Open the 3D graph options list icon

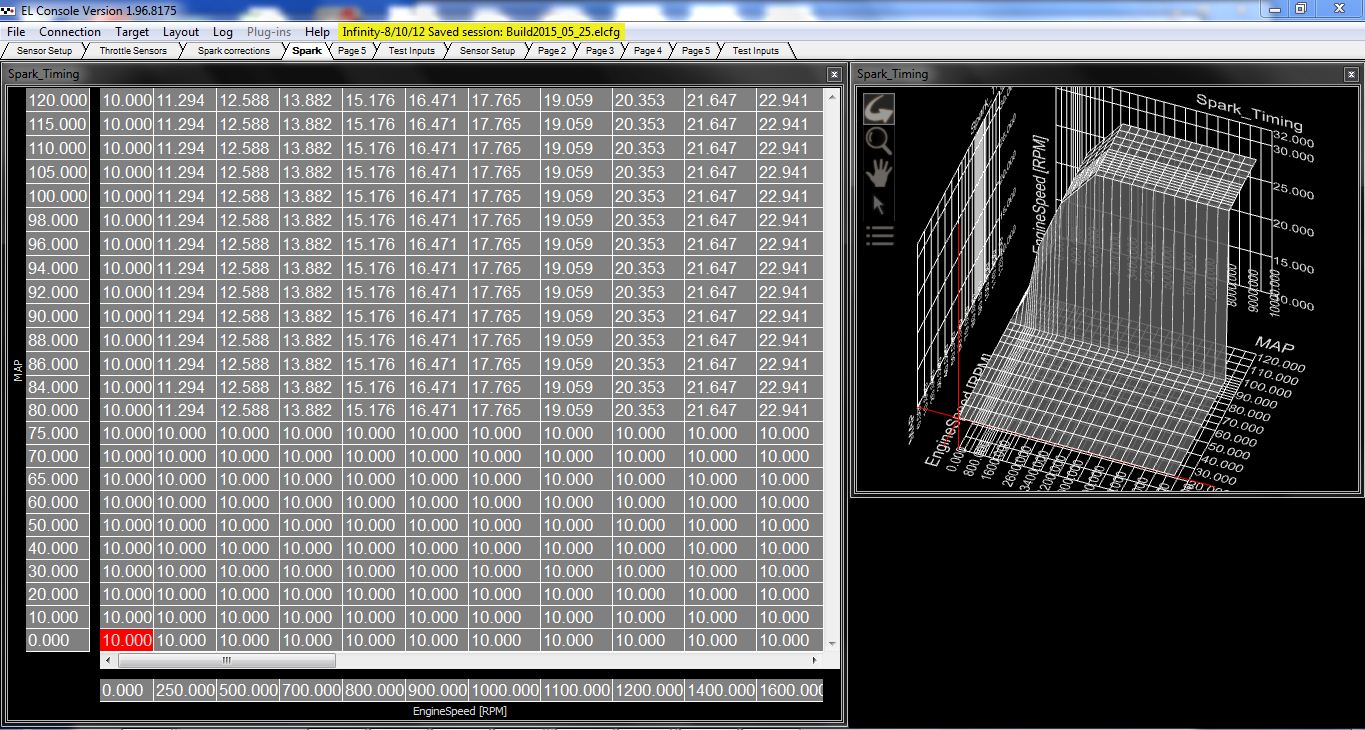click(x=879, y=237)
